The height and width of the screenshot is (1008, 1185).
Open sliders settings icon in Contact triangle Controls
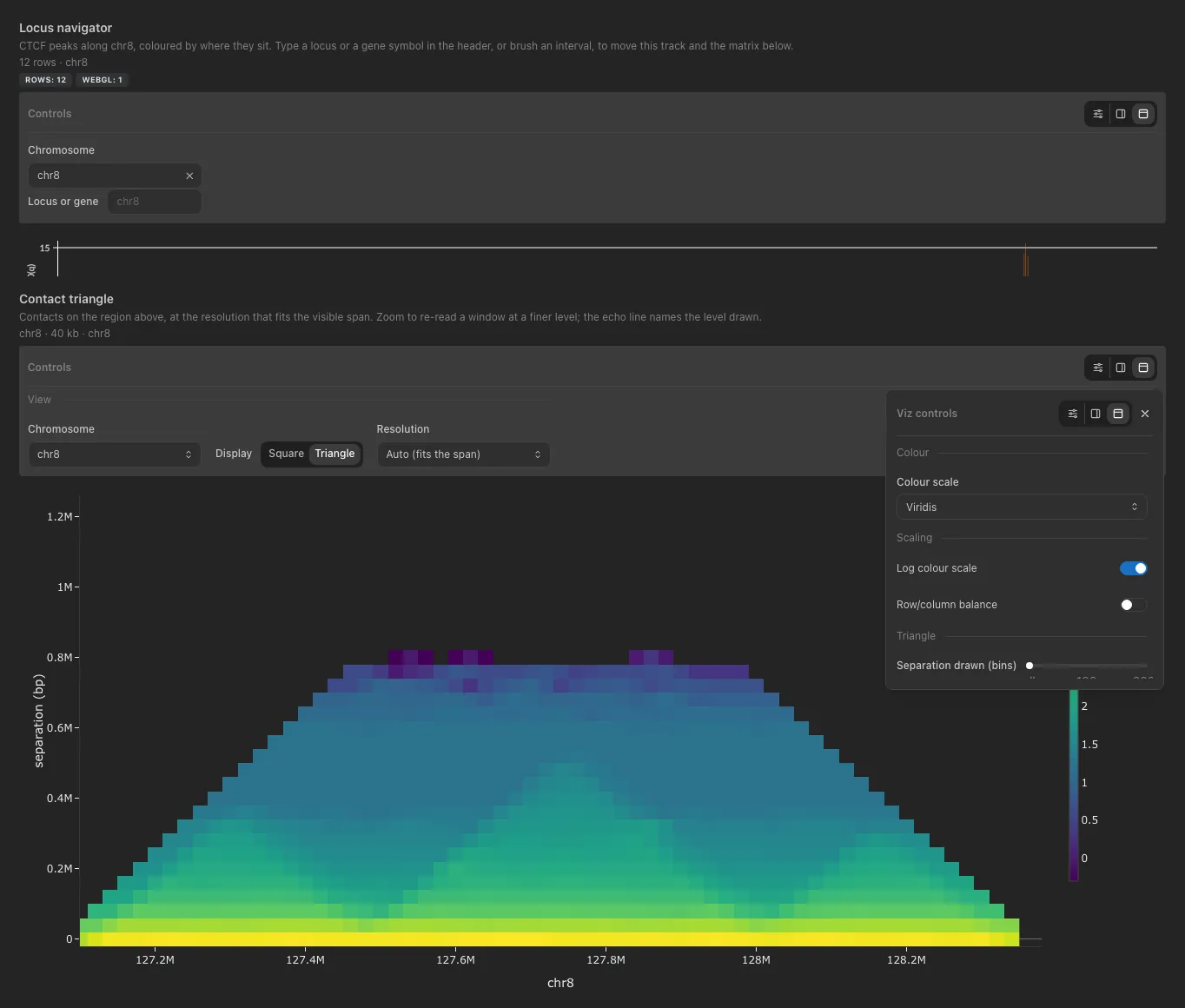(1098, 368)
